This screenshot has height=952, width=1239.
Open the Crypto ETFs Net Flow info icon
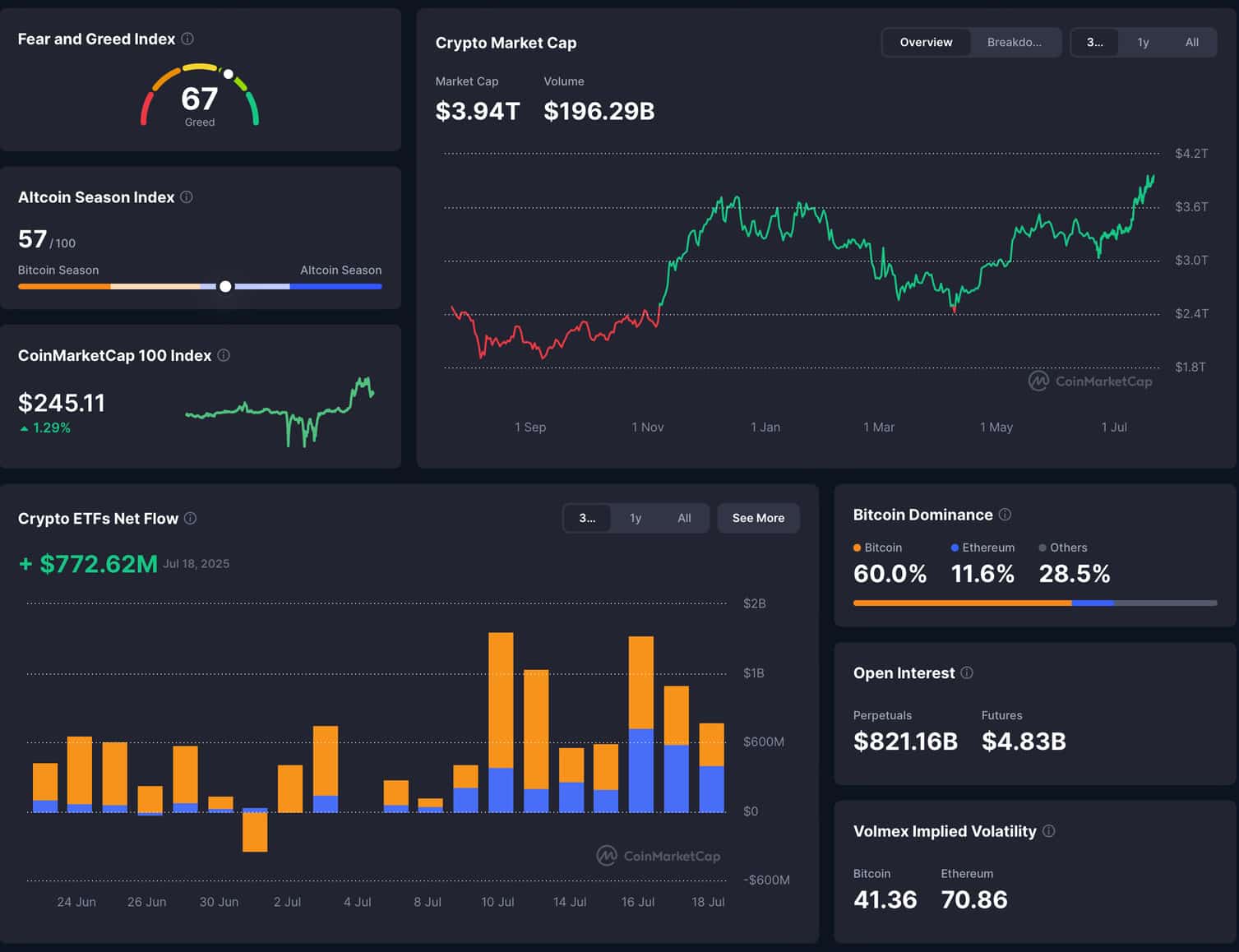coord(190,518)
